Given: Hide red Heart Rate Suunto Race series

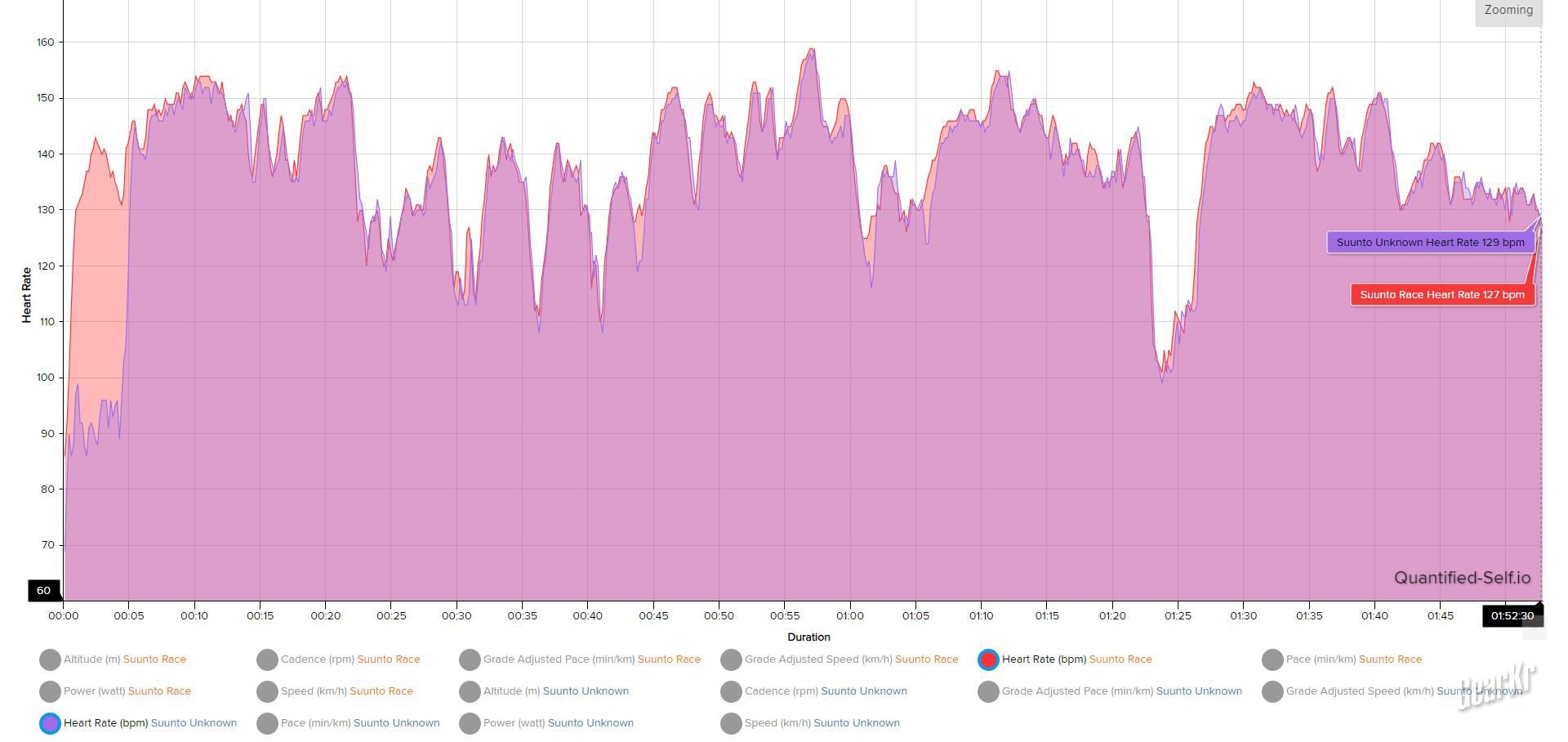Looking at the screenshot, I should pos(988,659).
